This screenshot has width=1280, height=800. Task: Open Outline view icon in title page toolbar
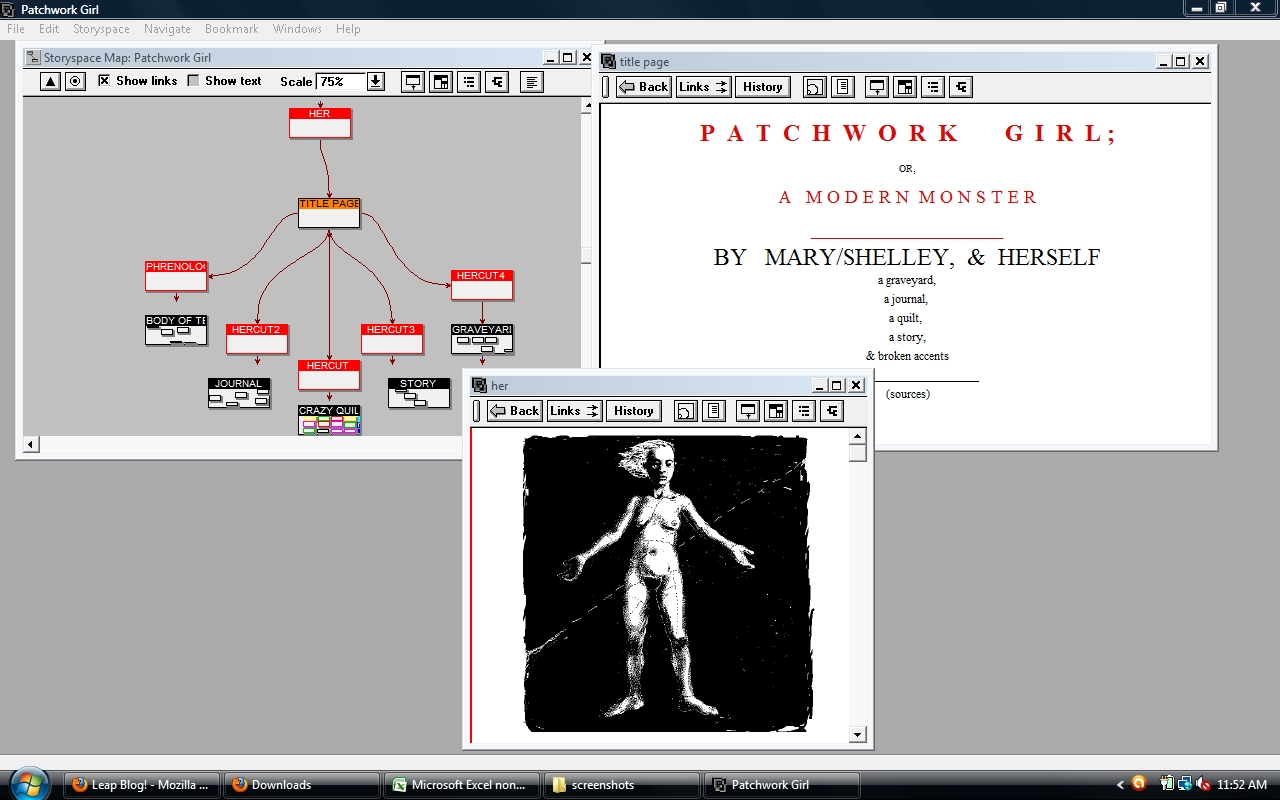[933, 87]
